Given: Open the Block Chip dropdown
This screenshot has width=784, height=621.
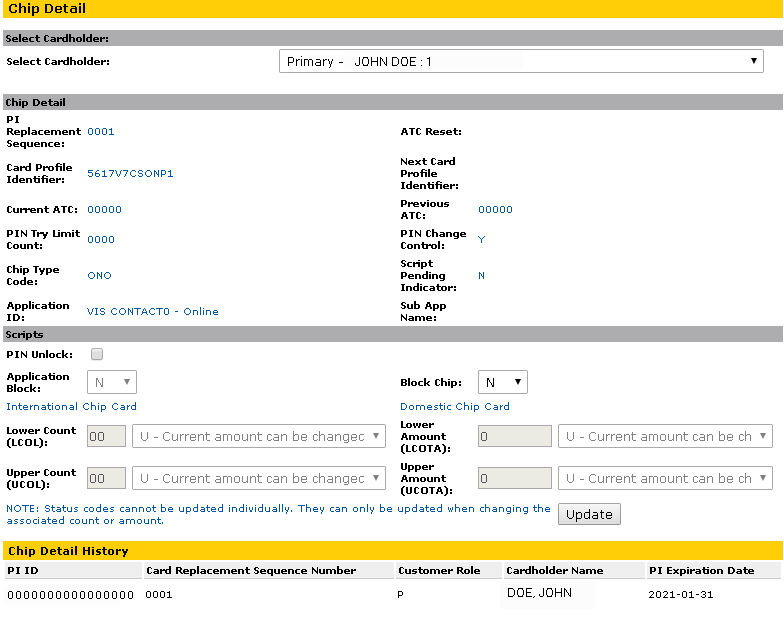Looking at the screenshot, I should click(502, 382).
